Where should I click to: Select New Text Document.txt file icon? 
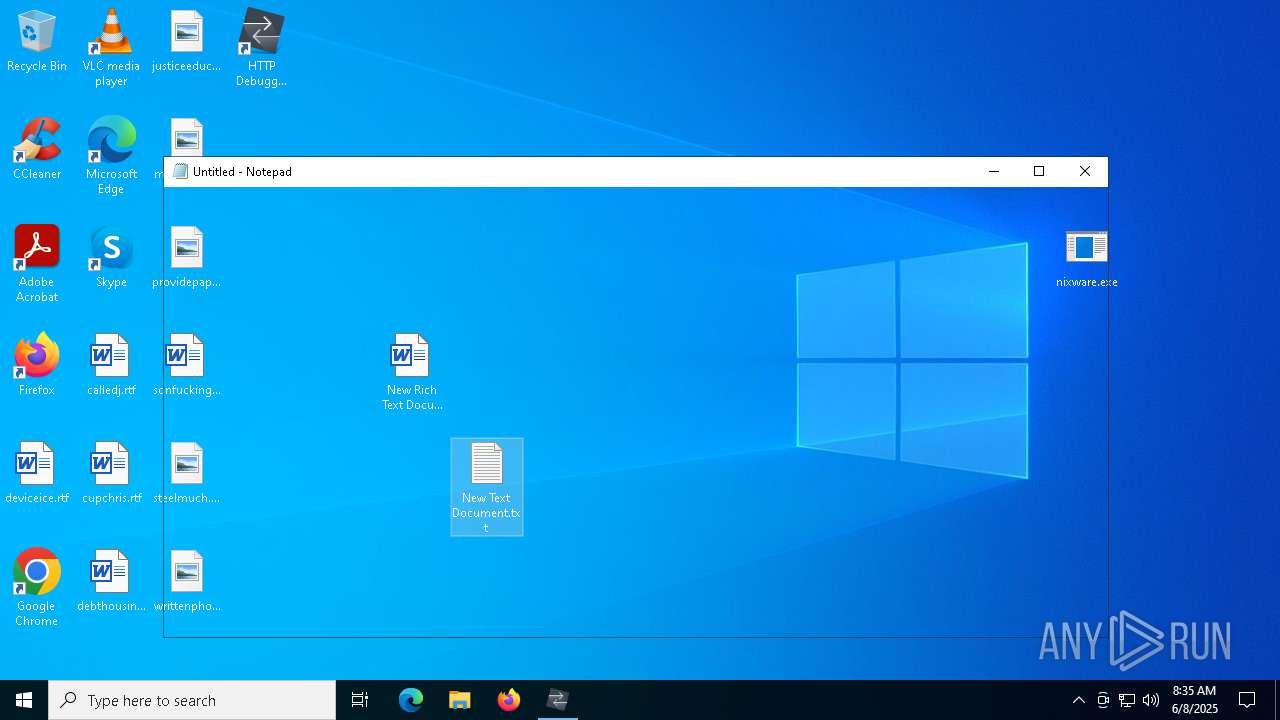pos(487,487)
